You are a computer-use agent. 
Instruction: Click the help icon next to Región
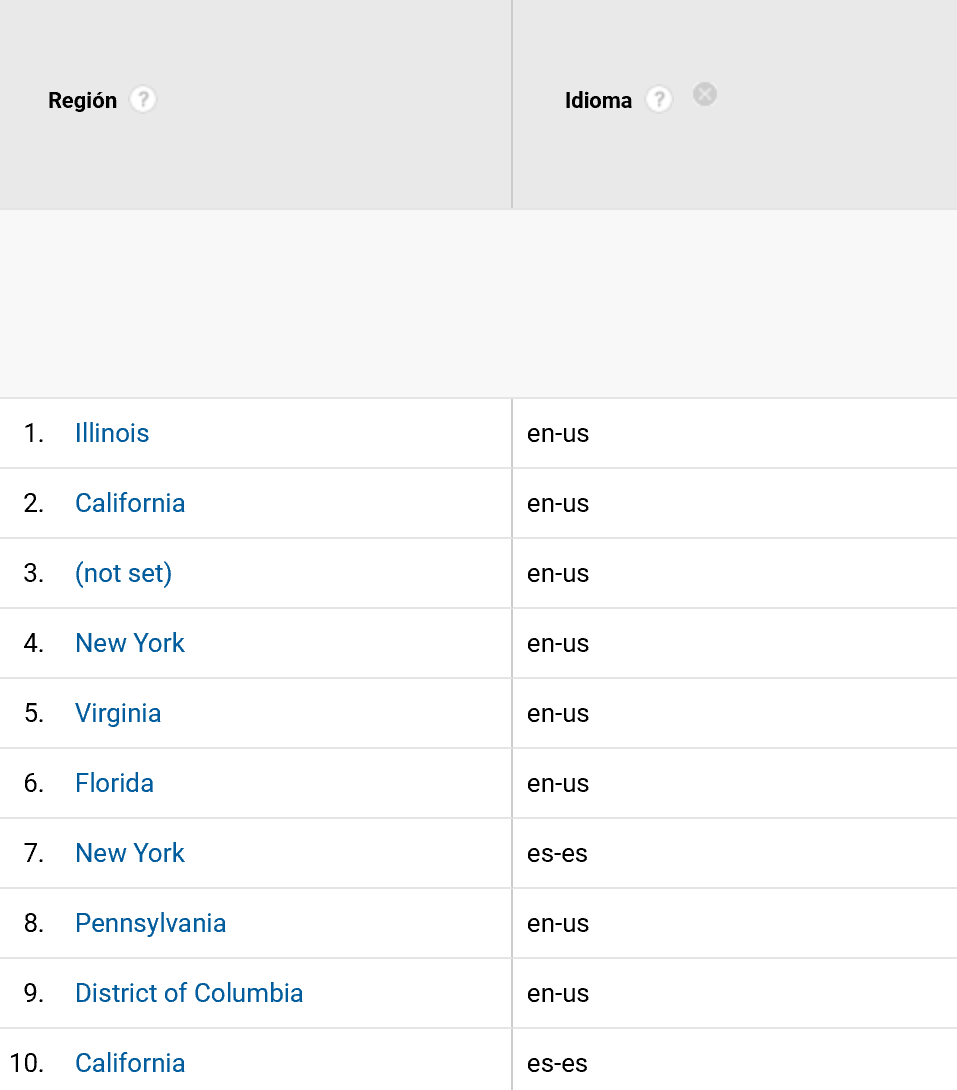(143, 100)
